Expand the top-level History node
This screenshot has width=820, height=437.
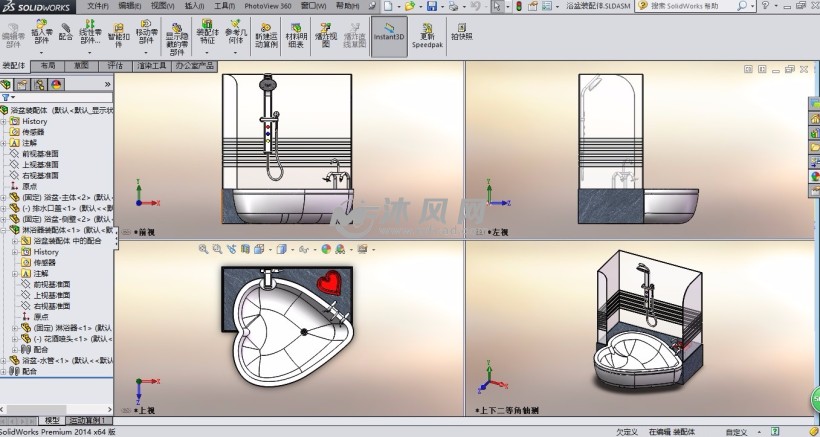3,121
